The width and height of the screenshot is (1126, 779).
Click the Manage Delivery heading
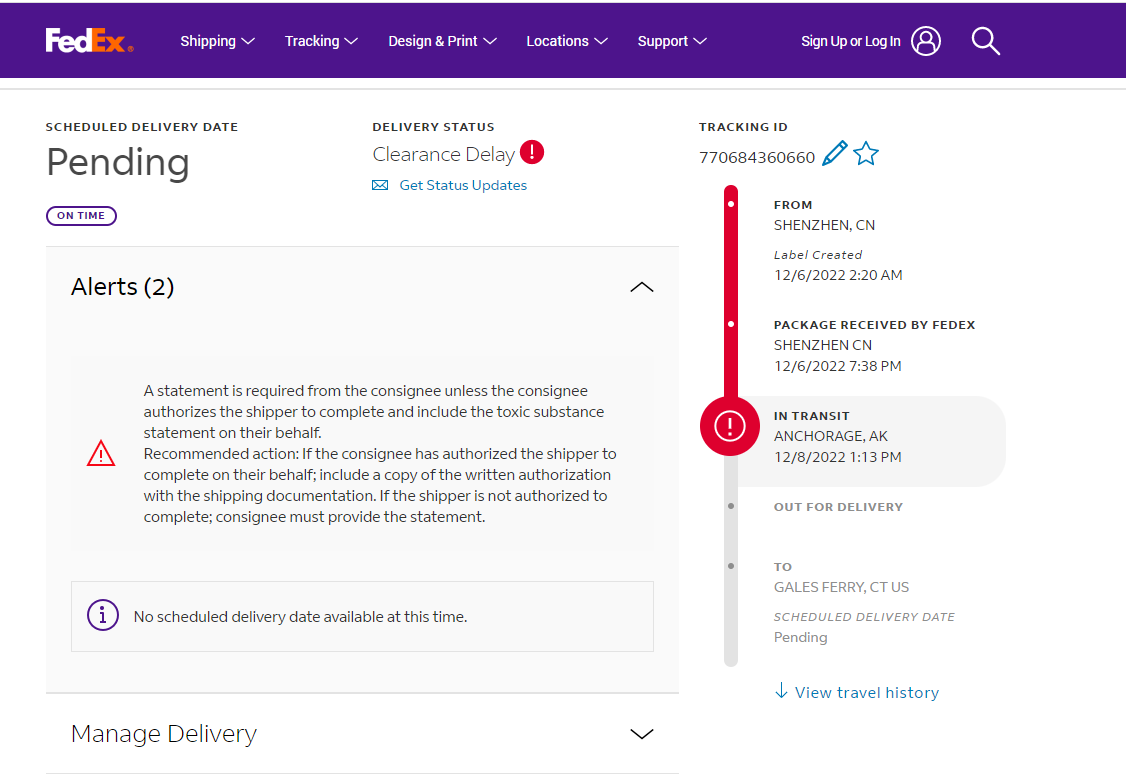(x=164, y=734)
